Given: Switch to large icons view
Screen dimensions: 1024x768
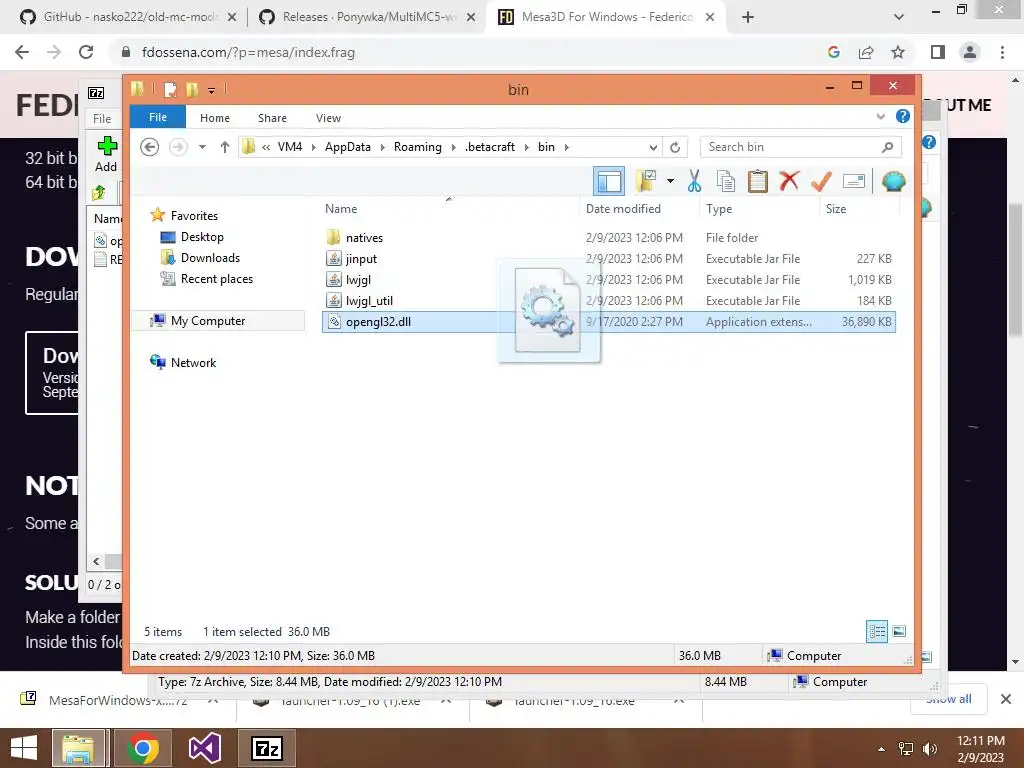Looking at the screenshot, I should coord(899,631).
